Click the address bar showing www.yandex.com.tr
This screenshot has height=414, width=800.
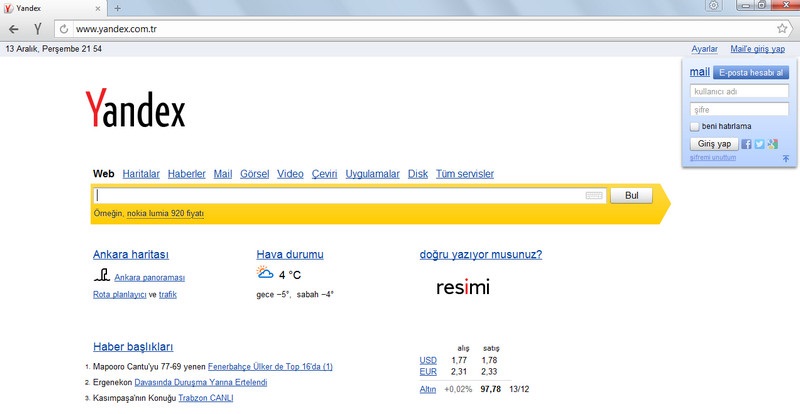(423, 29)
